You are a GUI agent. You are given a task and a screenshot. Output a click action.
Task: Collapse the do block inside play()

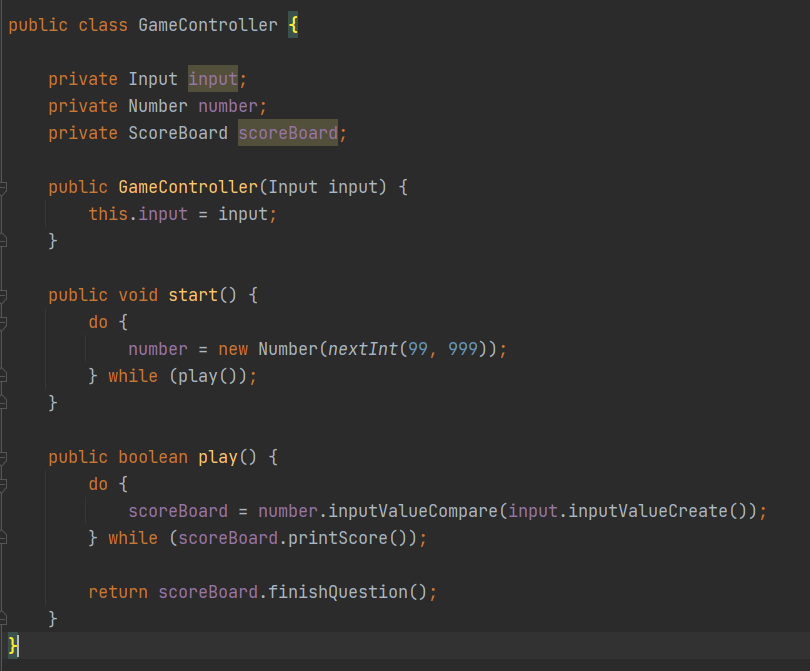[x=3, y=485]
